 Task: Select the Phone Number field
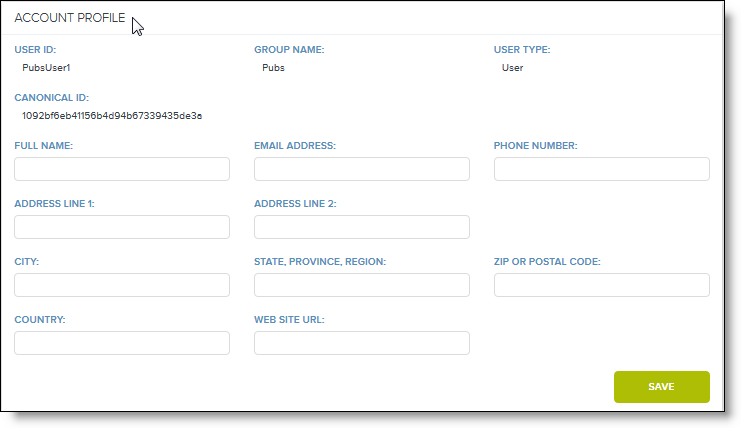point(602,169)
